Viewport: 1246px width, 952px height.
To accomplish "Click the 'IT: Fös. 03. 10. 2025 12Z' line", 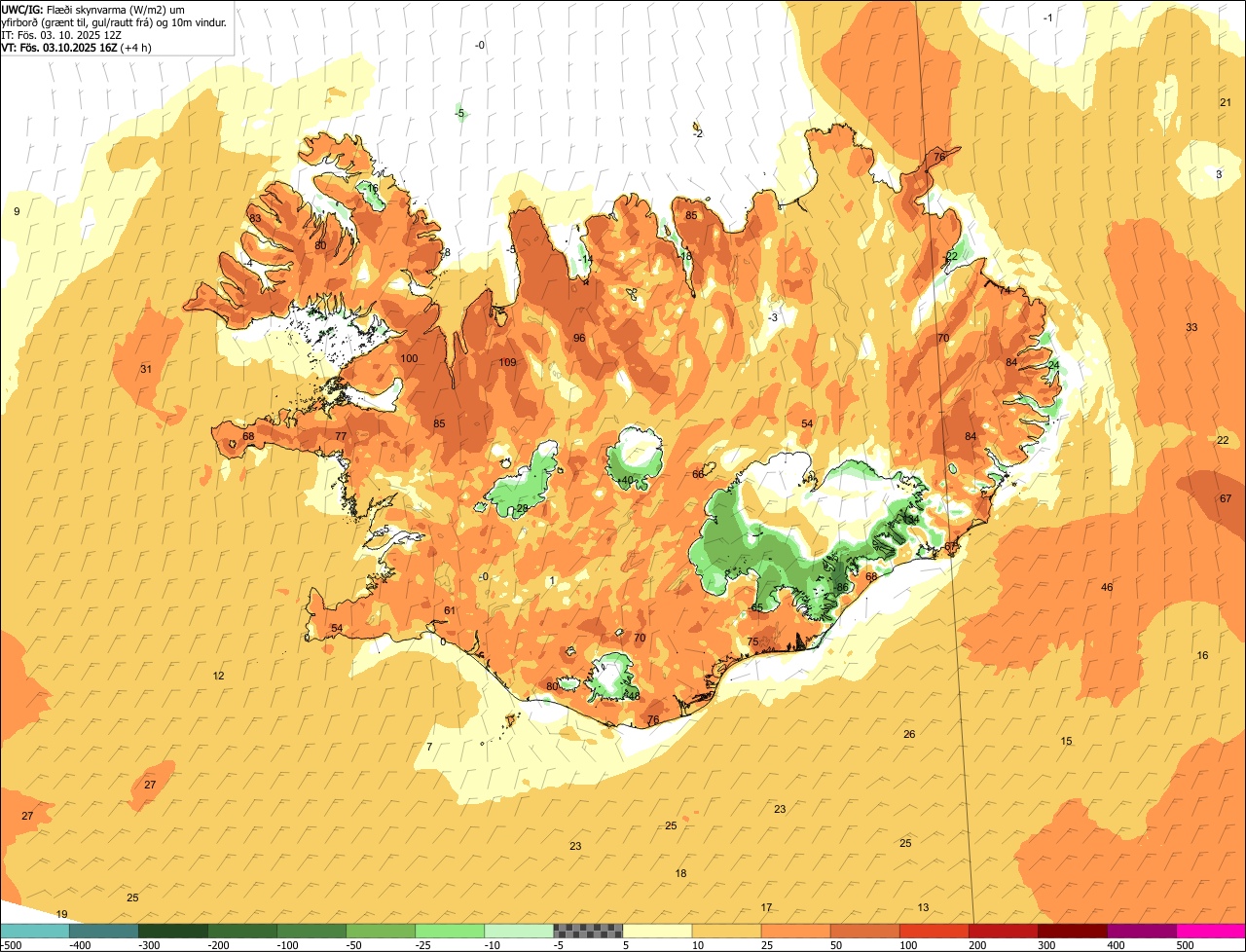I will (x=60, y=34).
